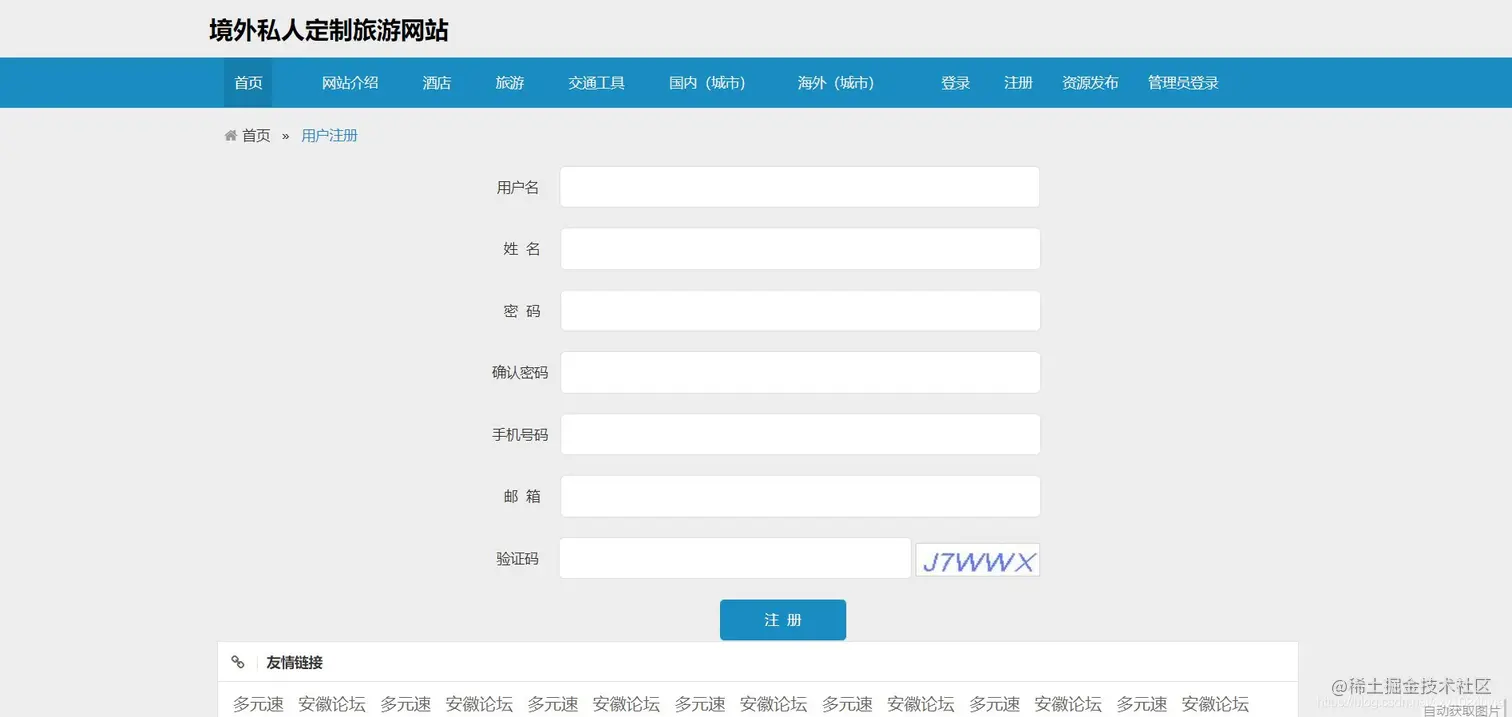Open the 首页 navigation menu item
1512x717 pixels.
pos(247,83)
